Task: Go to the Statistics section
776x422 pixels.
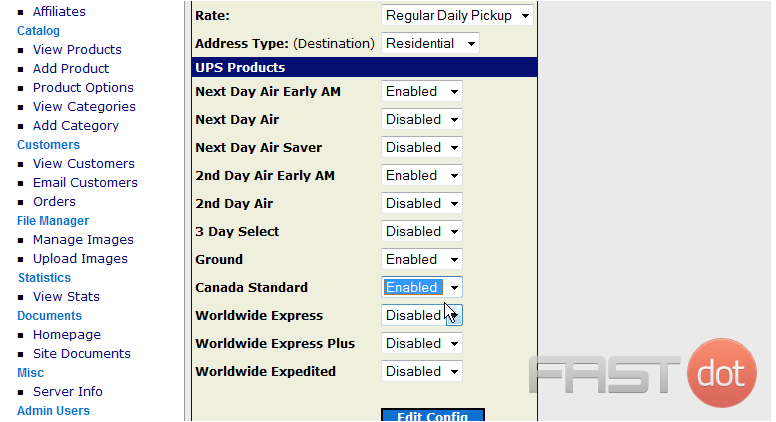Action: (45, 278)
